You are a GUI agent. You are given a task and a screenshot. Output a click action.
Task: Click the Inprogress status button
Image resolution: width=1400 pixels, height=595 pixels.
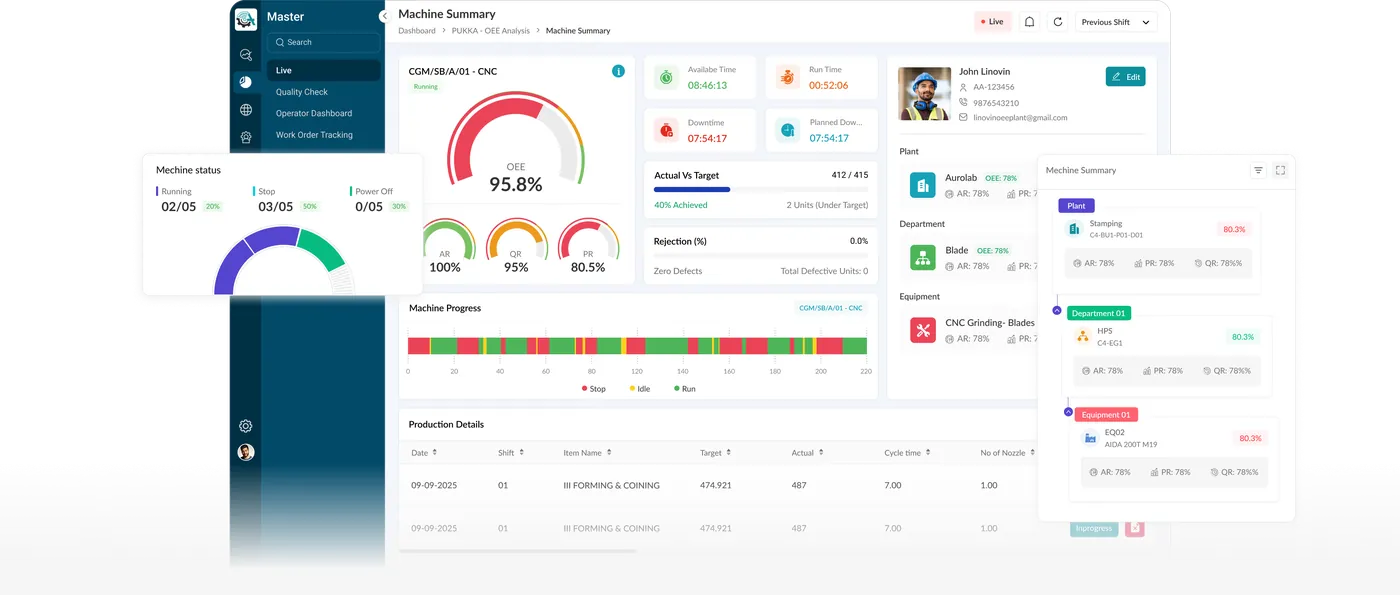click(x=1094, y=528)
